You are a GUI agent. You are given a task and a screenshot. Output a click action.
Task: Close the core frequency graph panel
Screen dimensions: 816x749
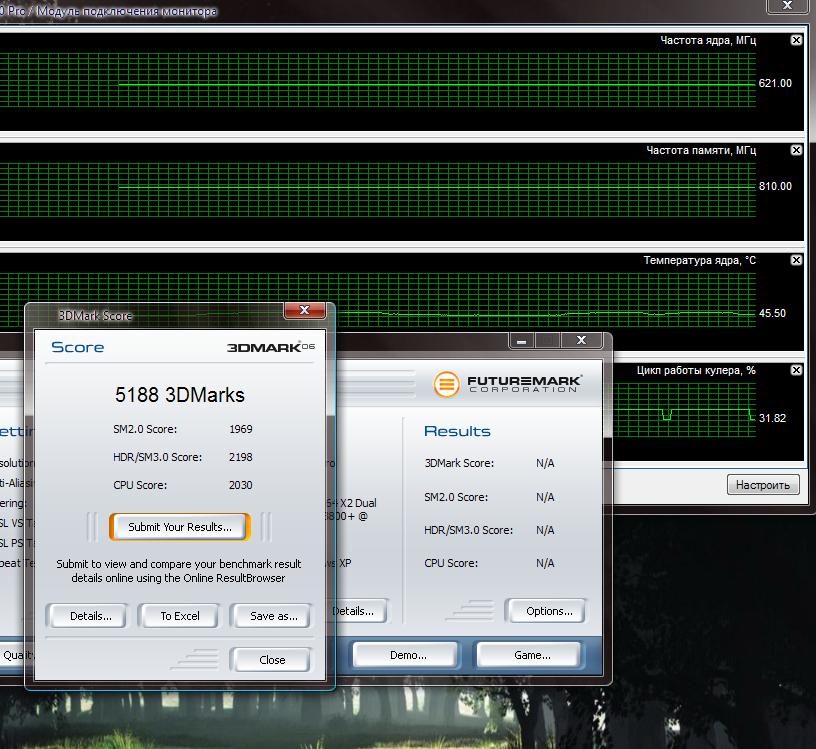tap(796, 40)
